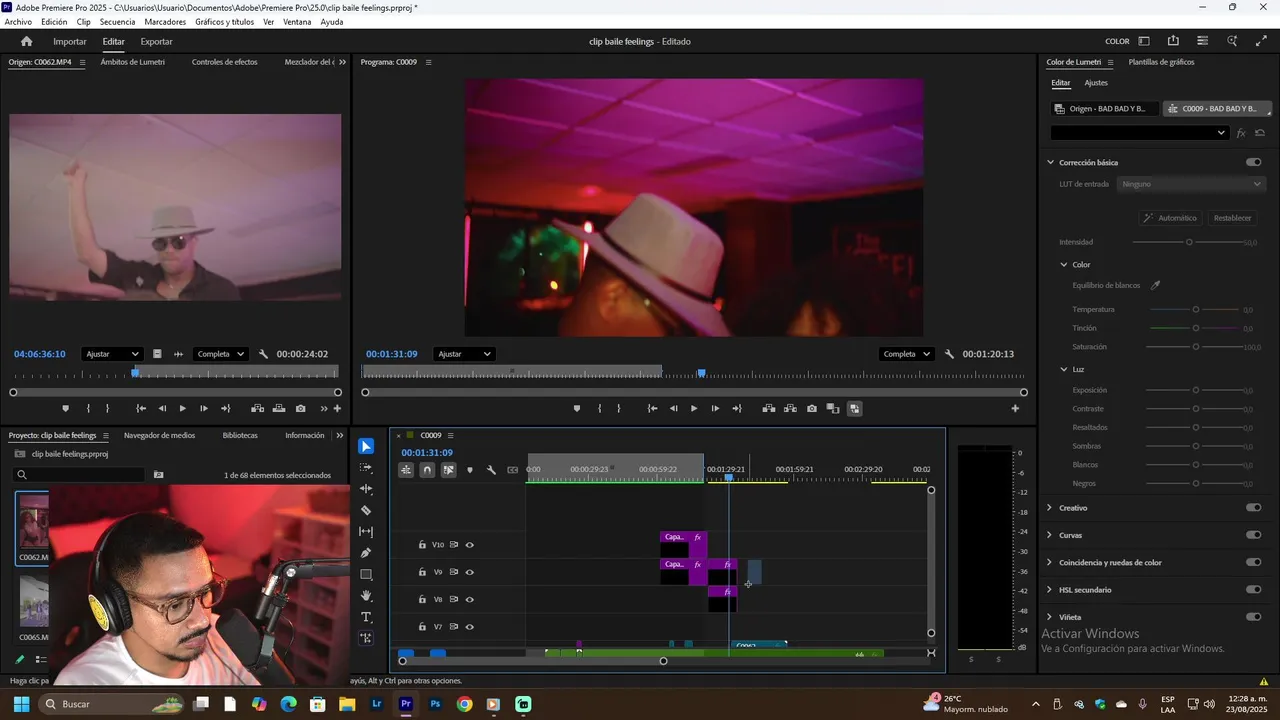This screenshot has height=720, width=1280.
Task: Open Archivo menu
Action: [x=18, y=21]
